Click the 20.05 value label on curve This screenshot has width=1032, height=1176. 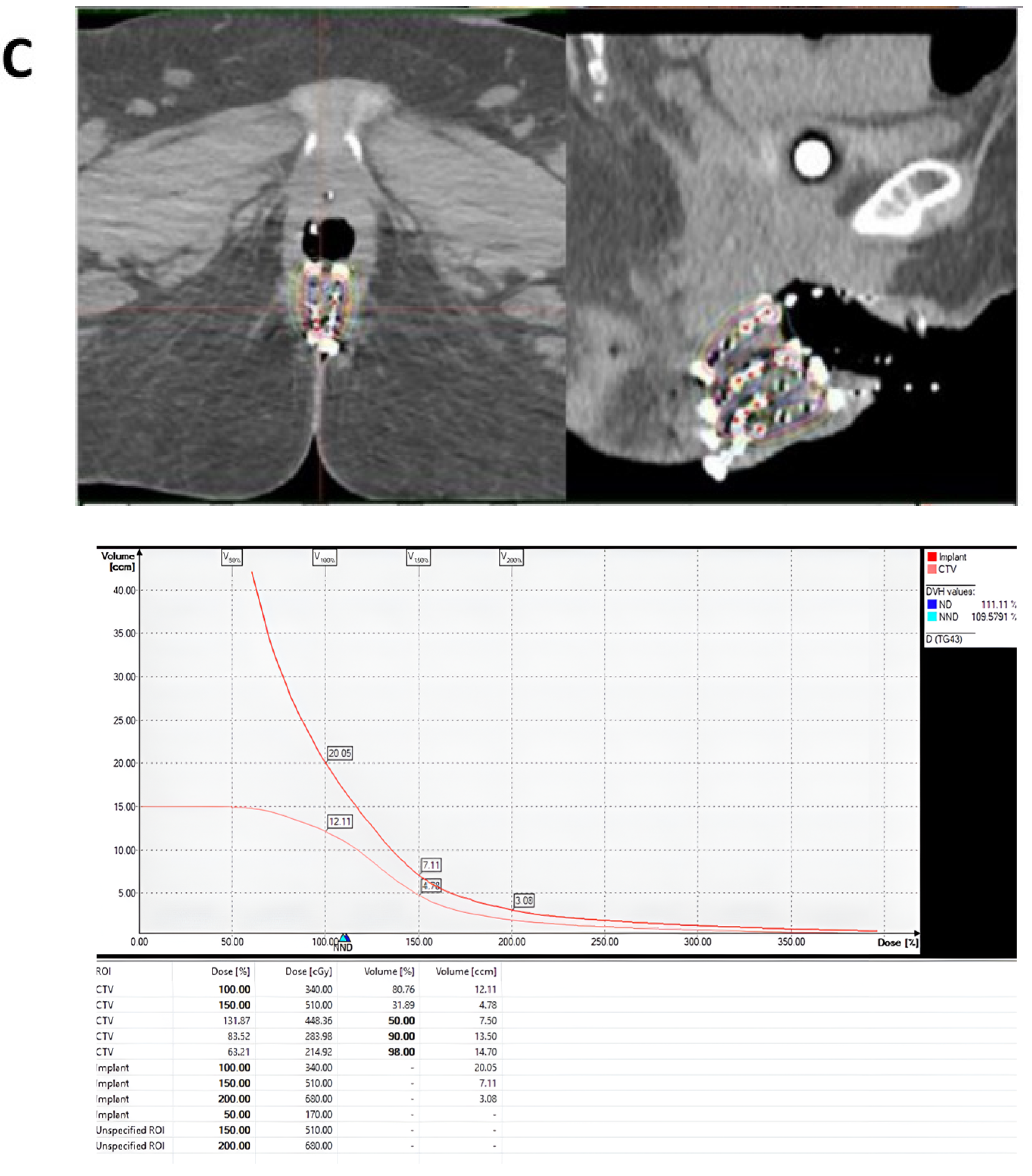coord(340,753)
